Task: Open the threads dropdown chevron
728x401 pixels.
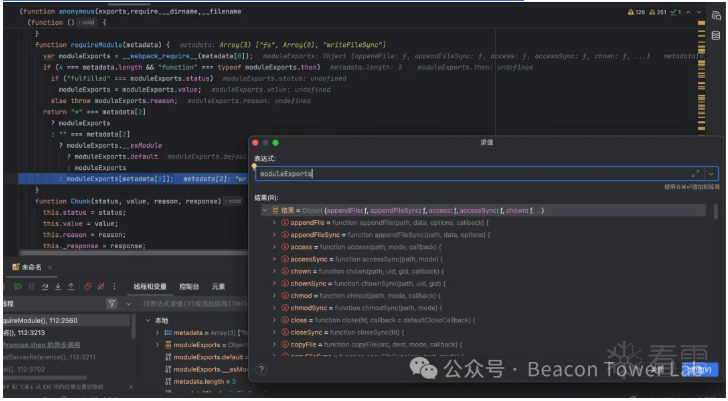Action: [129, 304]
